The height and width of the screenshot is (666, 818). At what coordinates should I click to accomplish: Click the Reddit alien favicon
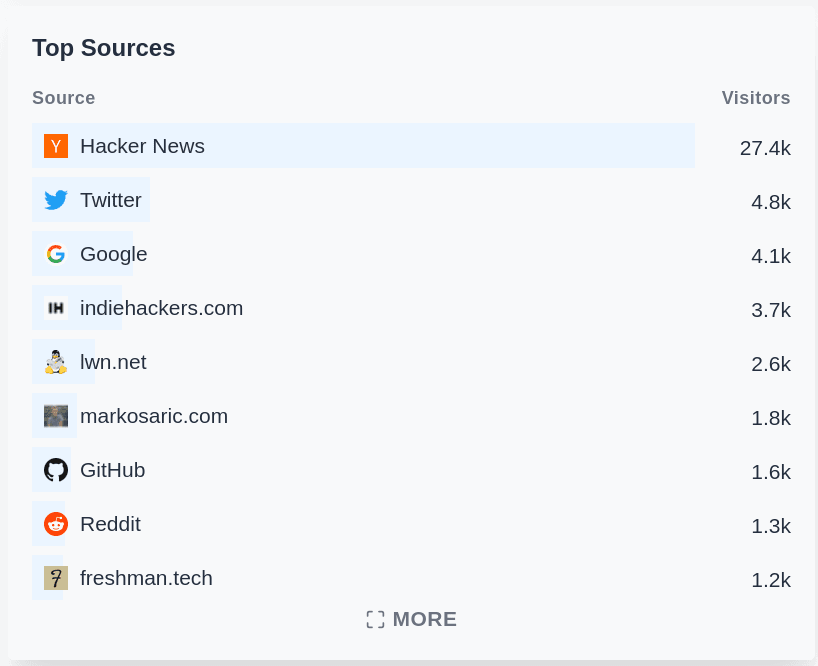point(56,523)
